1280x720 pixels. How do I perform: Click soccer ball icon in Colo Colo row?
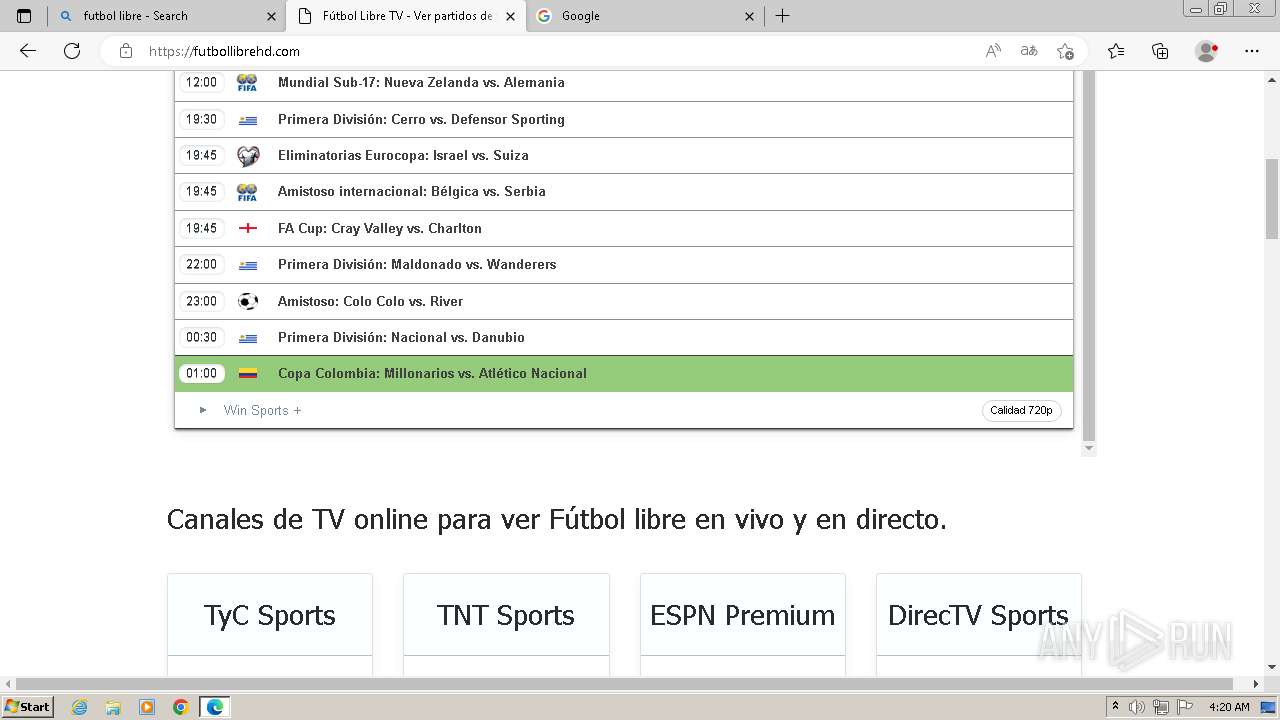tap(248, 301)
